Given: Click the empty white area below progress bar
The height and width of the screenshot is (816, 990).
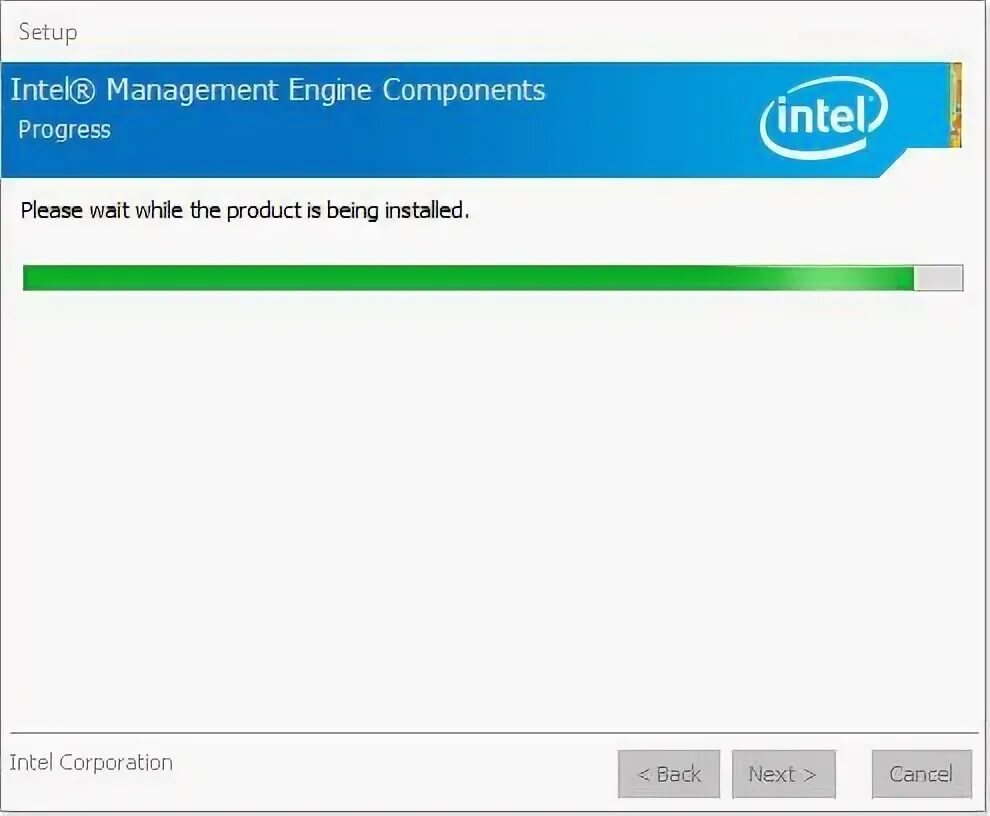Looking at the screenshot, I should point(494,505).
